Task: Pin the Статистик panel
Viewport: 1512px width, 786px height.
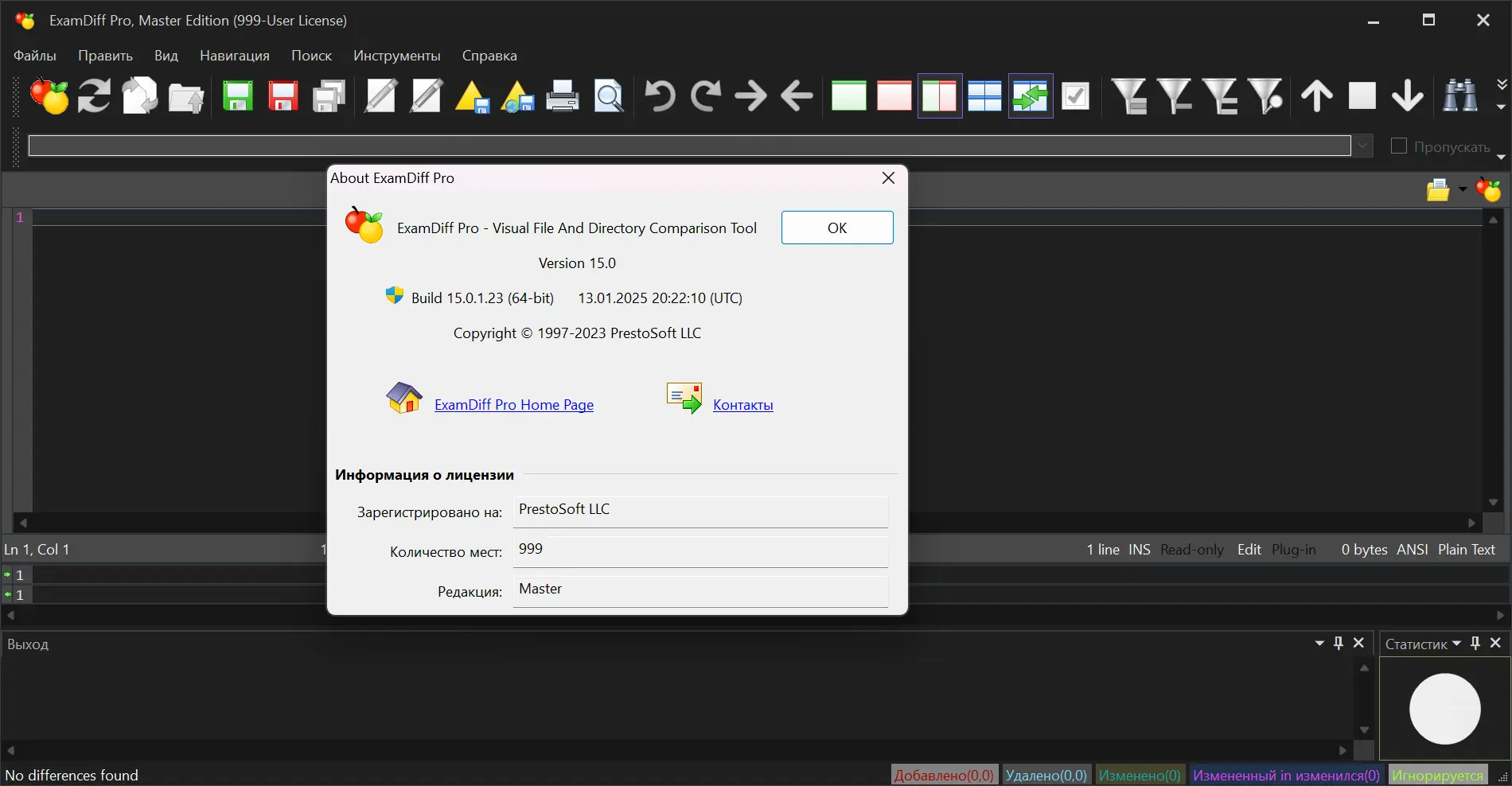Action: tap(1475, 643)
